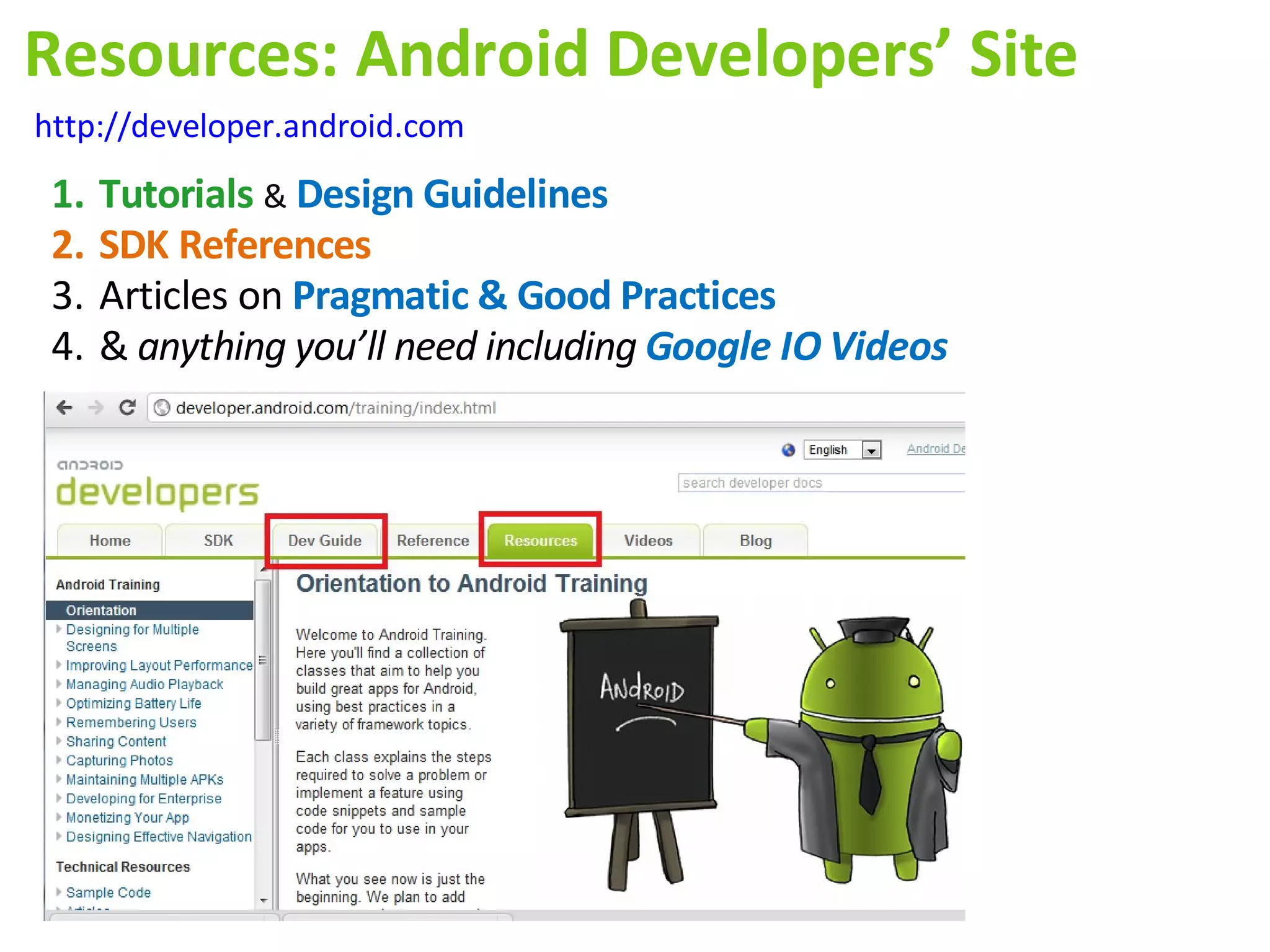Open the SDK tab
The height and width of the screenshot is (952, 1270).
tap(218, 540)
